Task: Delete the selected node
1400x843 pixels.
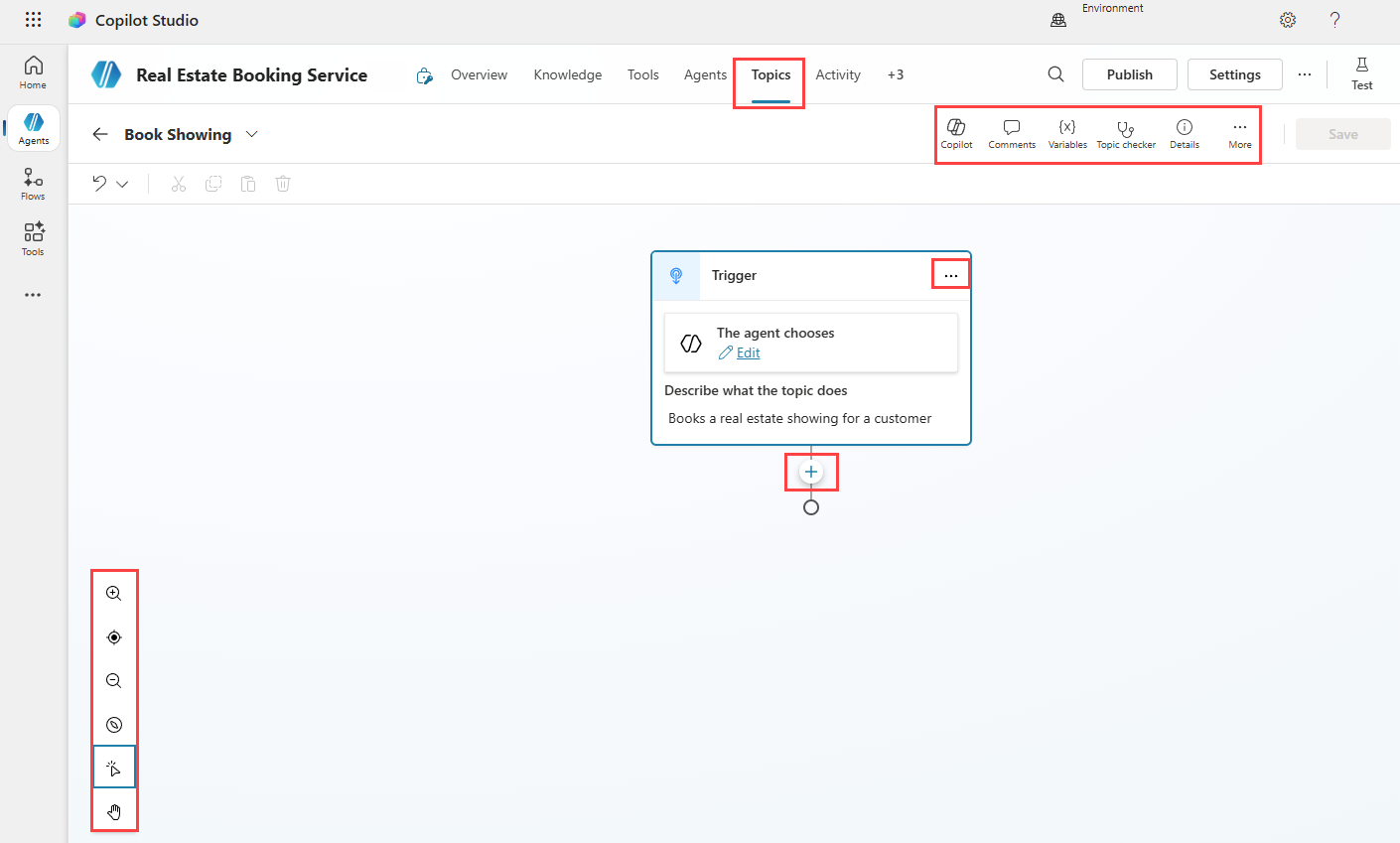Action: 283,184
